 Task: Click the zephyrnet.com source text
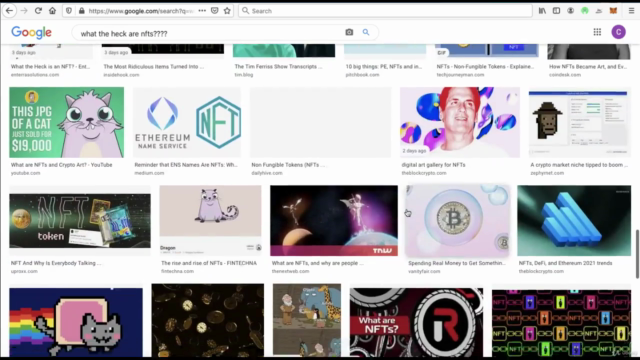[x=547, y=173]
